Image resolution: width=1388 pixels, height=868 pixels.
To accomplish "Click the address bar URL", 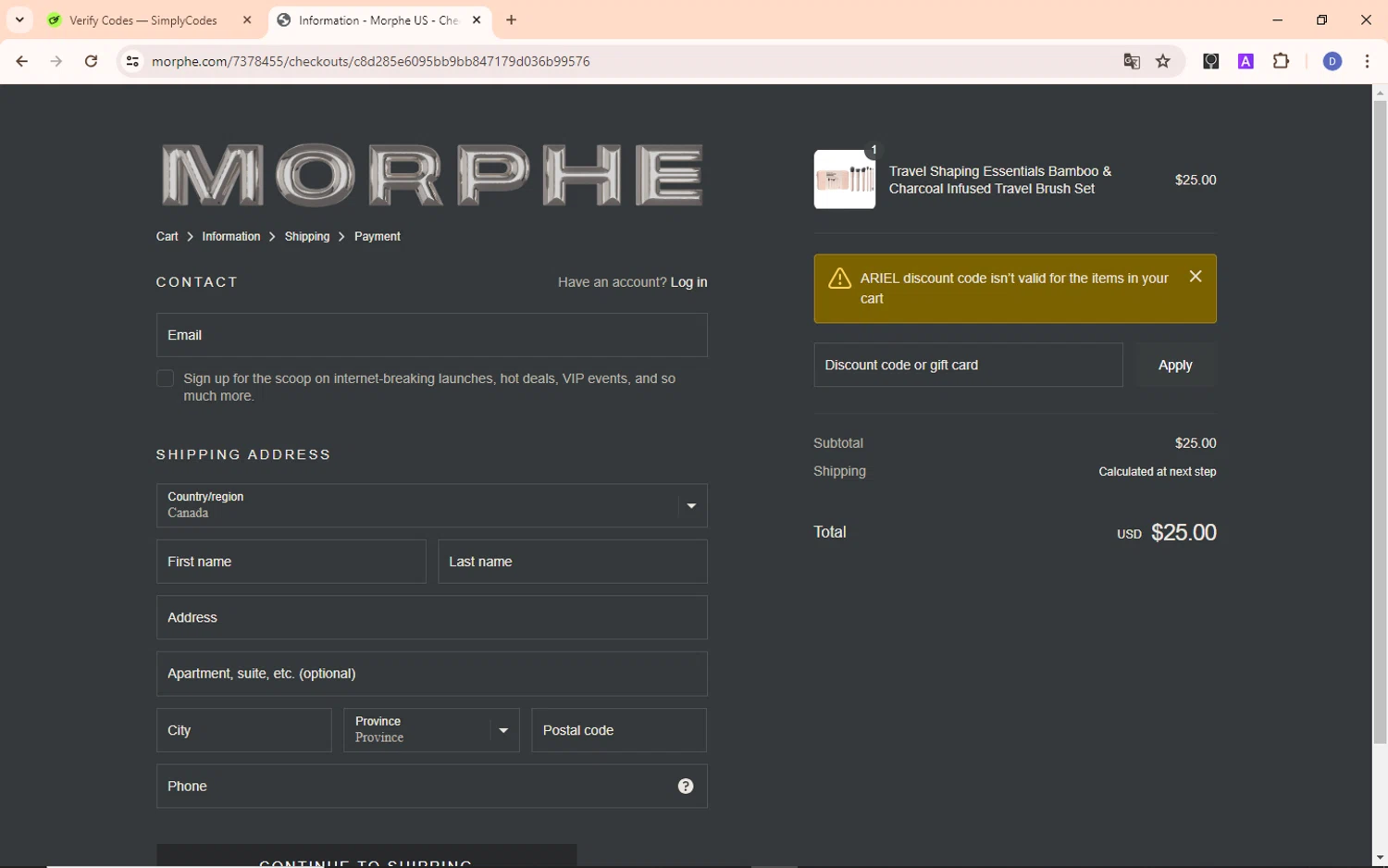I will click(x=370, y=61).
